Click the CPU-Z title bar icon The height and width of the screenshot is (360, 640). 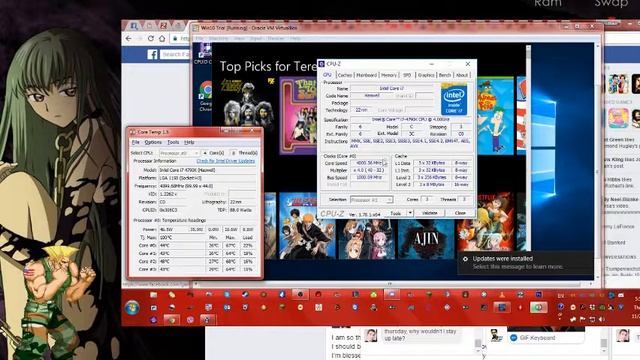click(x=322, y=64)
